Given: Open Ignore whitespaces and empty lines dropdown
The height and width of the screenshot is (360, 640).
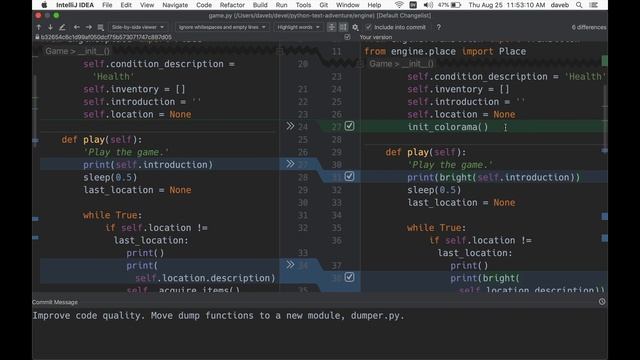Looking at the screenshot, I should tap(222, 27).
